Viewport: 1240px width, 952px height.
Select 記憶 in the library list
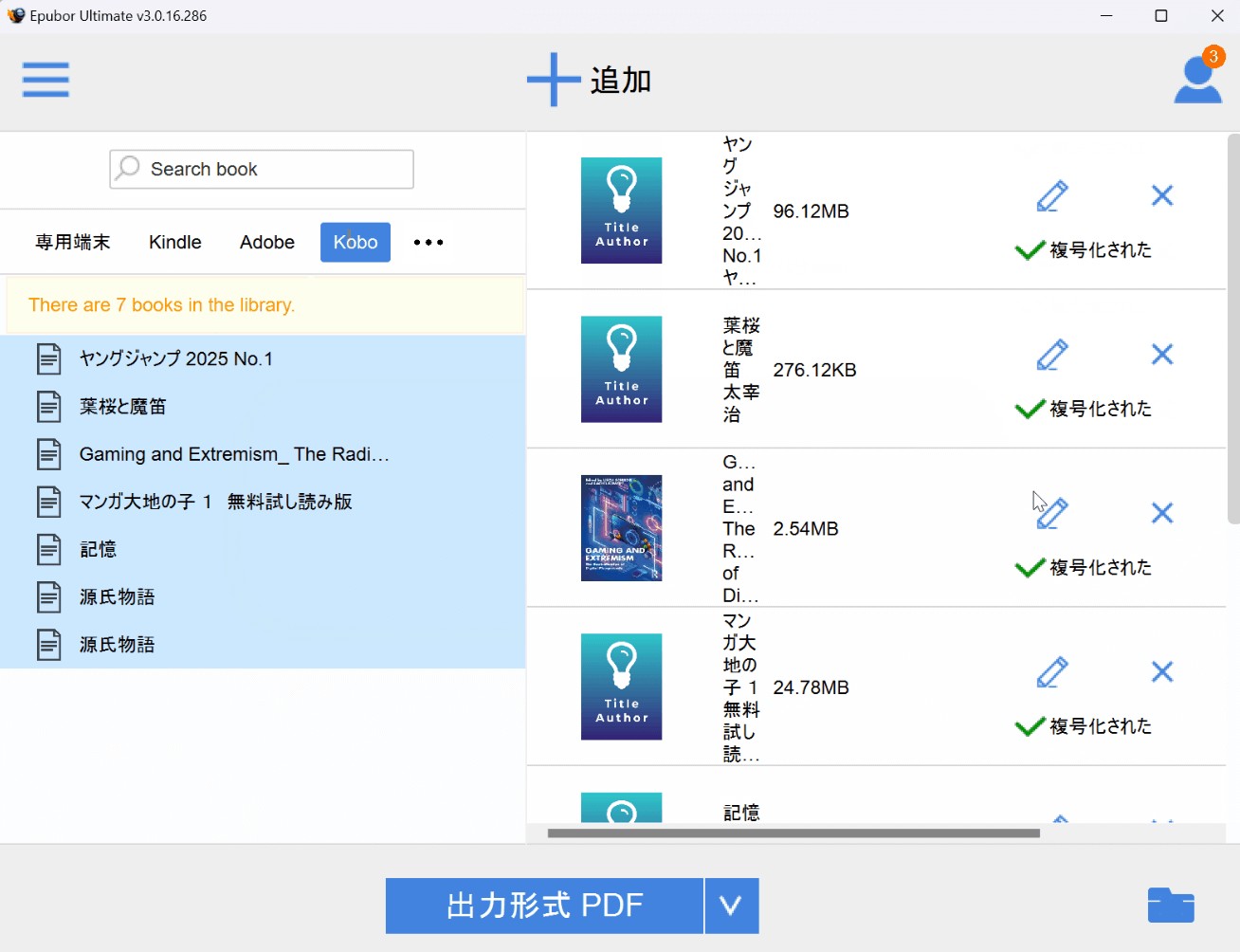[x=99, y=550]
